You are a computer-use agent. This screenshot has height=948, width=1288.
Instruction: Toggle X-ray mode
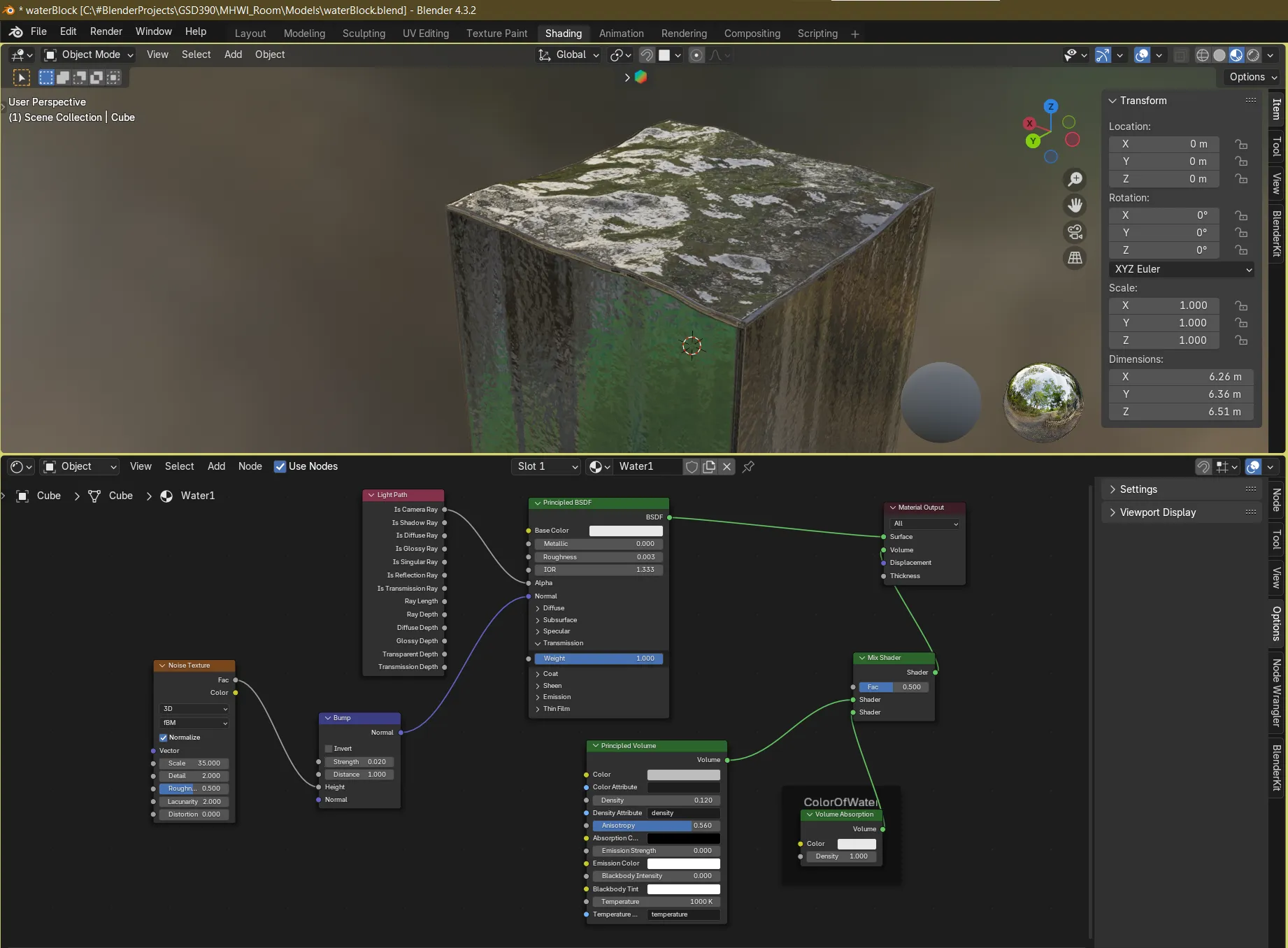tap(1181, 55)
